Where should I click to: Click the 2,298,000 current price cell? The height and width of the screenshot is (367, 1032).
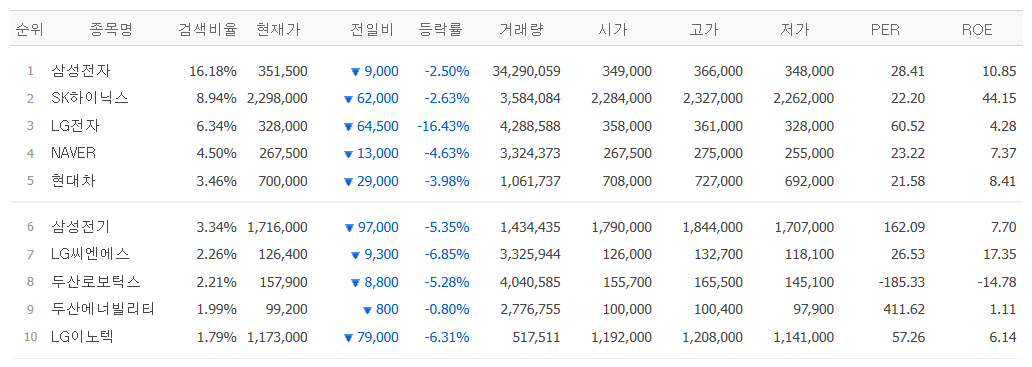[x=277, y=99]
